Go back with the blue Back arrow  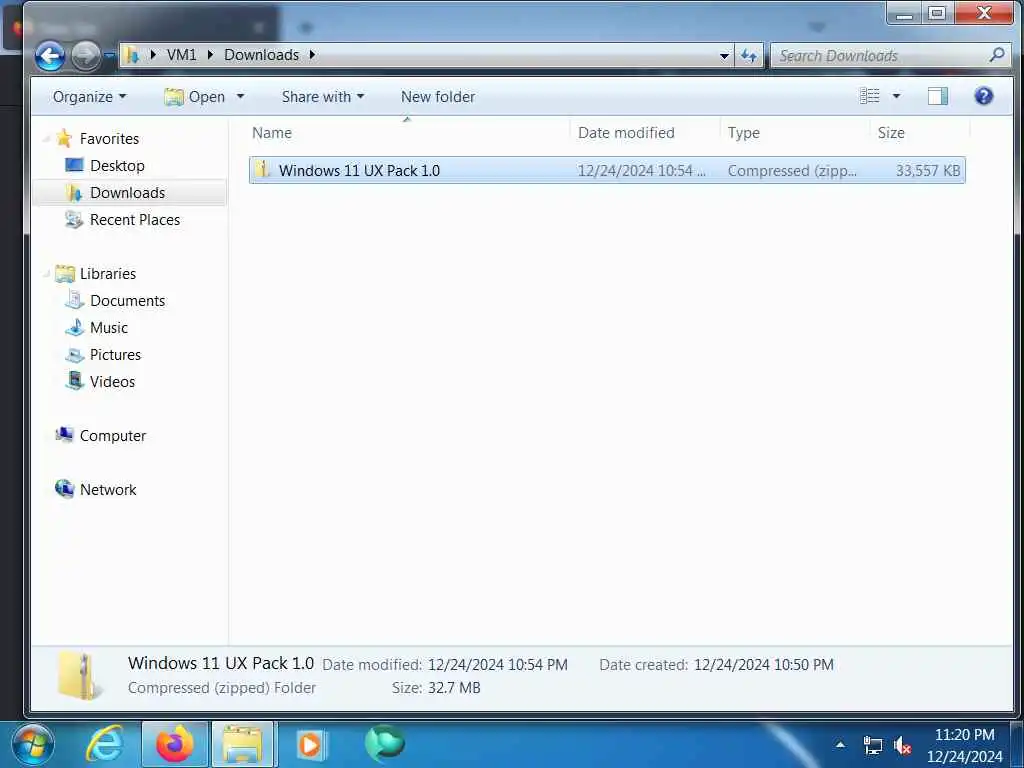click(50, 56)
